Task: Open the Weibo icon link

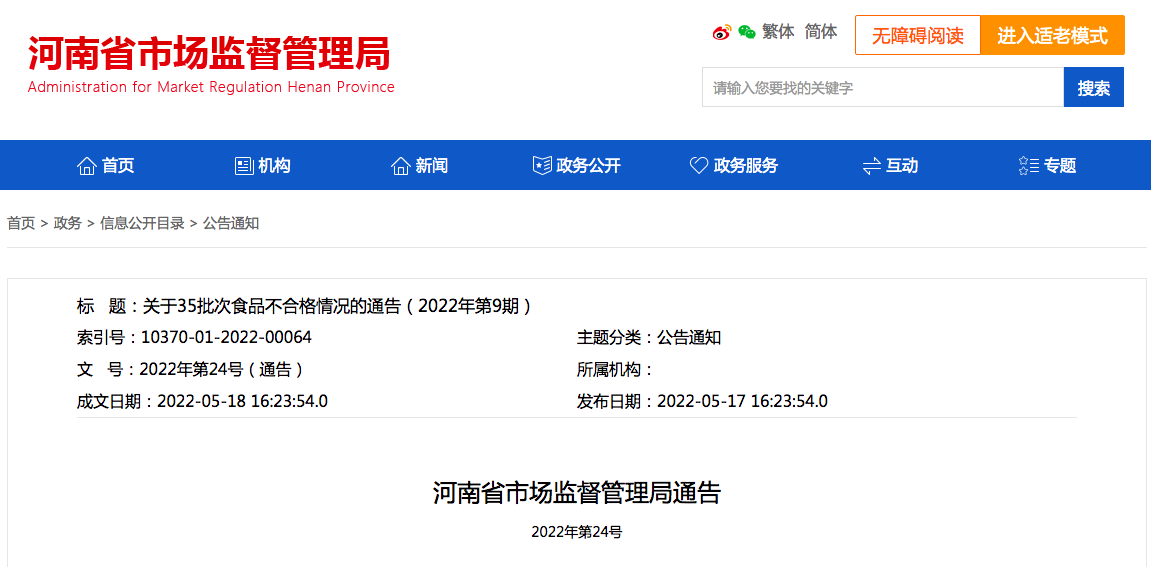Action: (722, 32)
